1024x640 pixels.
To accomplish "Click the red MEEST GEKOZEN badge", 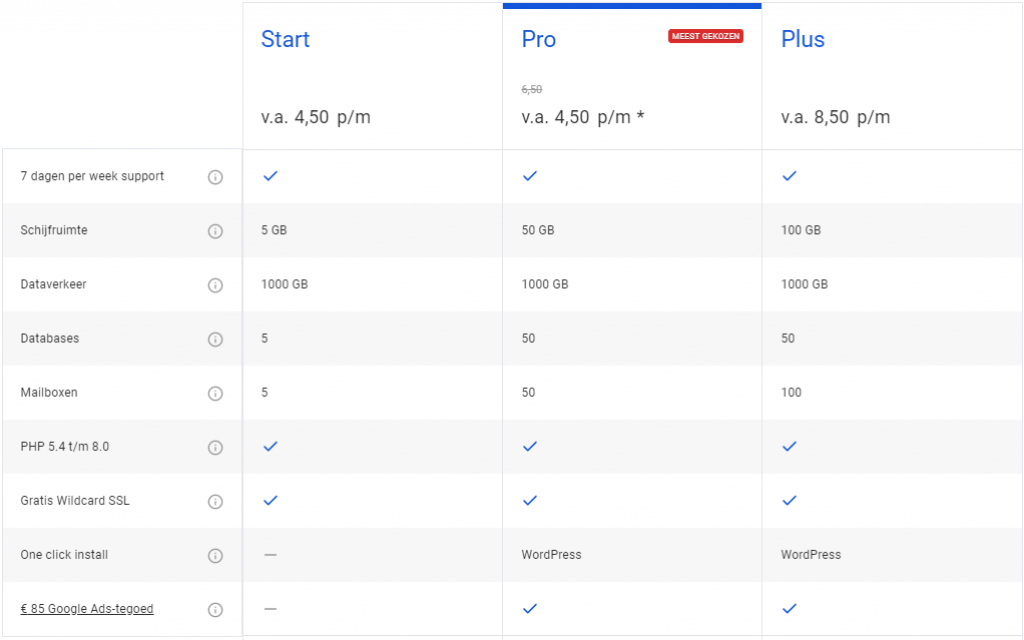I will (706, 36).
